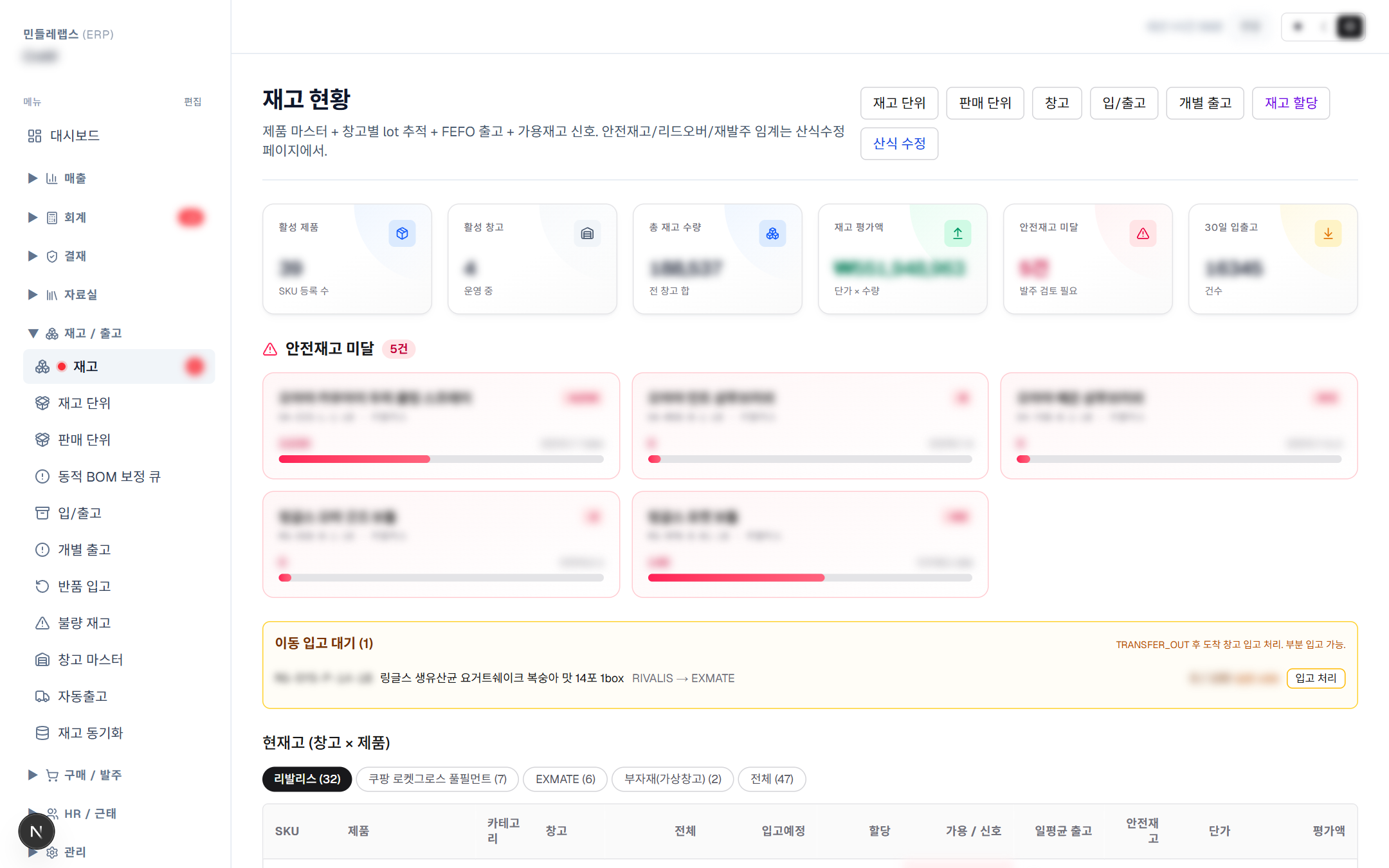The image size is (1389, 868).
Task: Click the 창고 header button
Action: (x=1057, y=103)
